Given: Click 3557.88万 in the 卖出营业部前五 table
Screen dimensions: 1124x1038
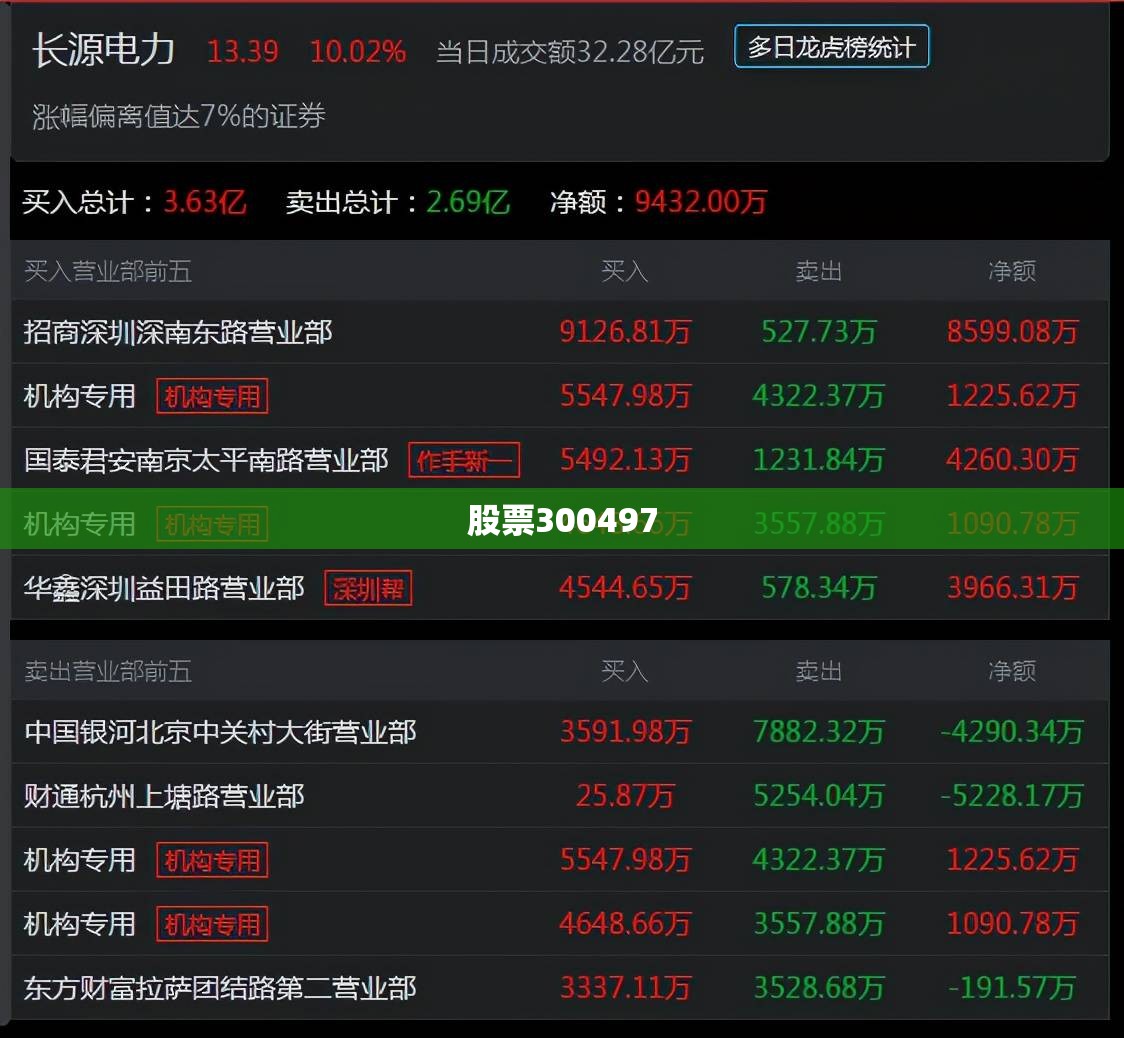Looking at the screenshot, I should 819,923.
